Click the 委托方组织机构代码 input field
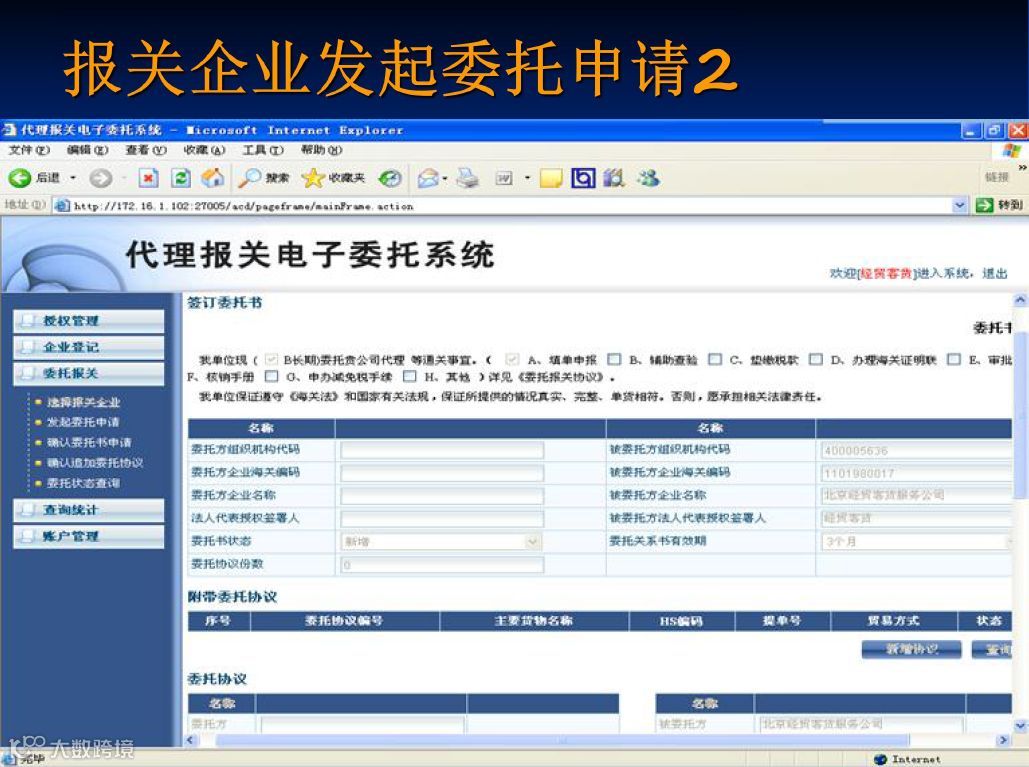This screenshot has width=1029, height=767. click(442, 450)
